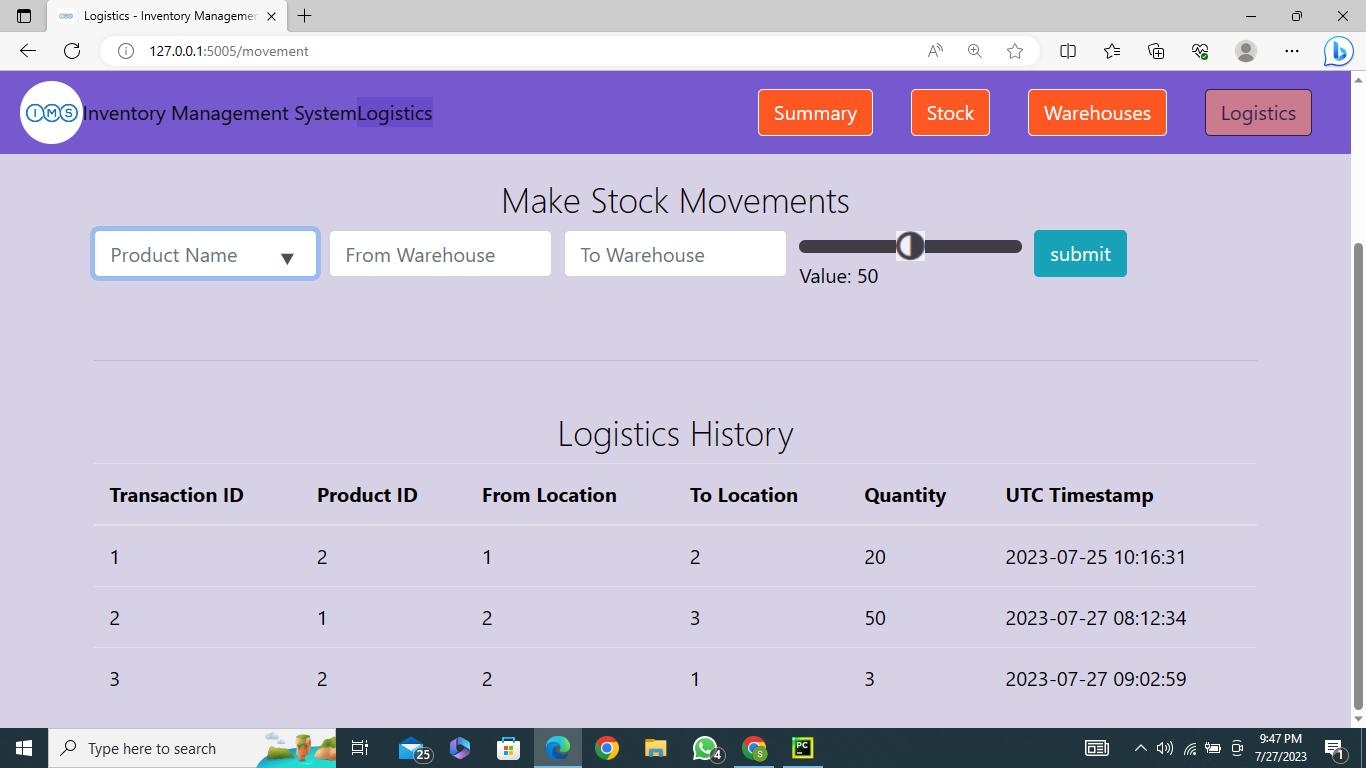Open Bing chat in the browser toolbar
Screen dimensions: 1366x768
click(1338, 50)
